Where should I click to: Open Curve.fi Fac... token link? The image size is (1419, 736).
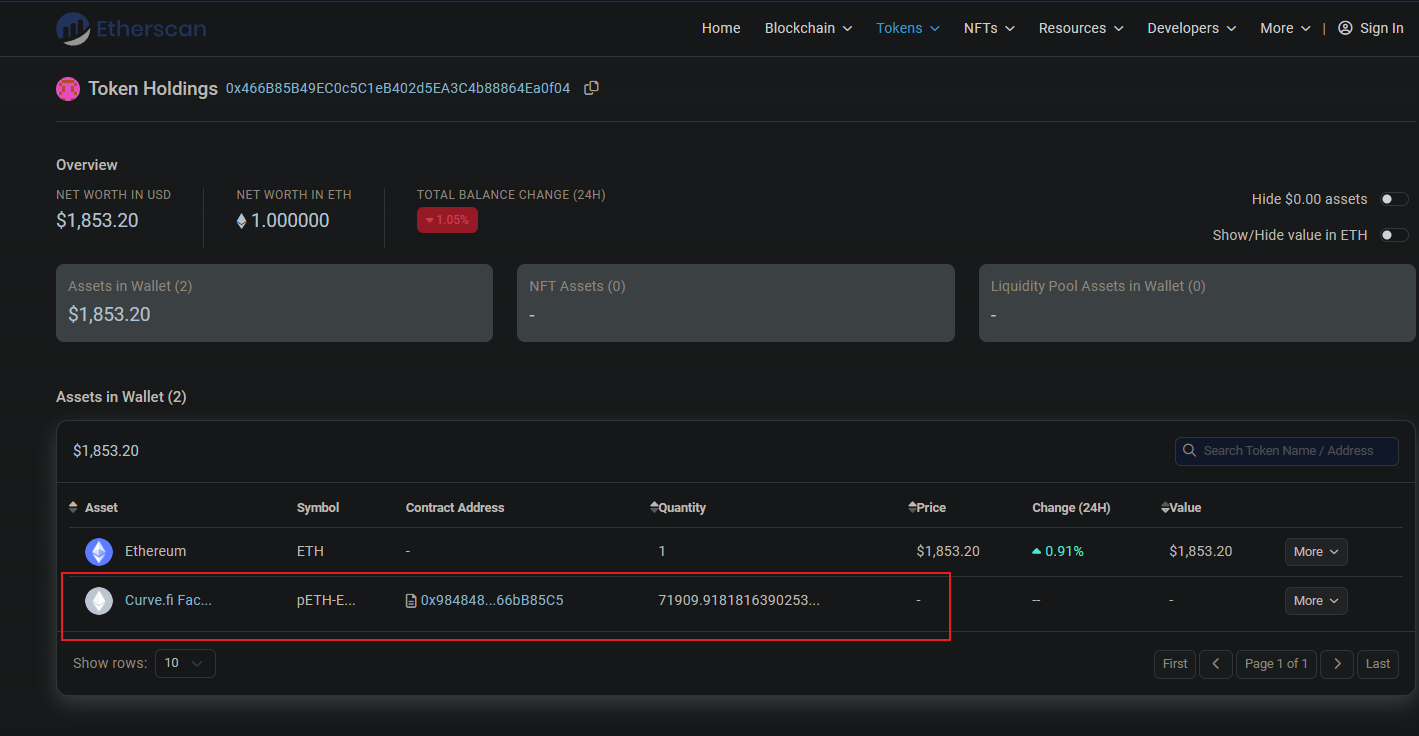point(168,600)
